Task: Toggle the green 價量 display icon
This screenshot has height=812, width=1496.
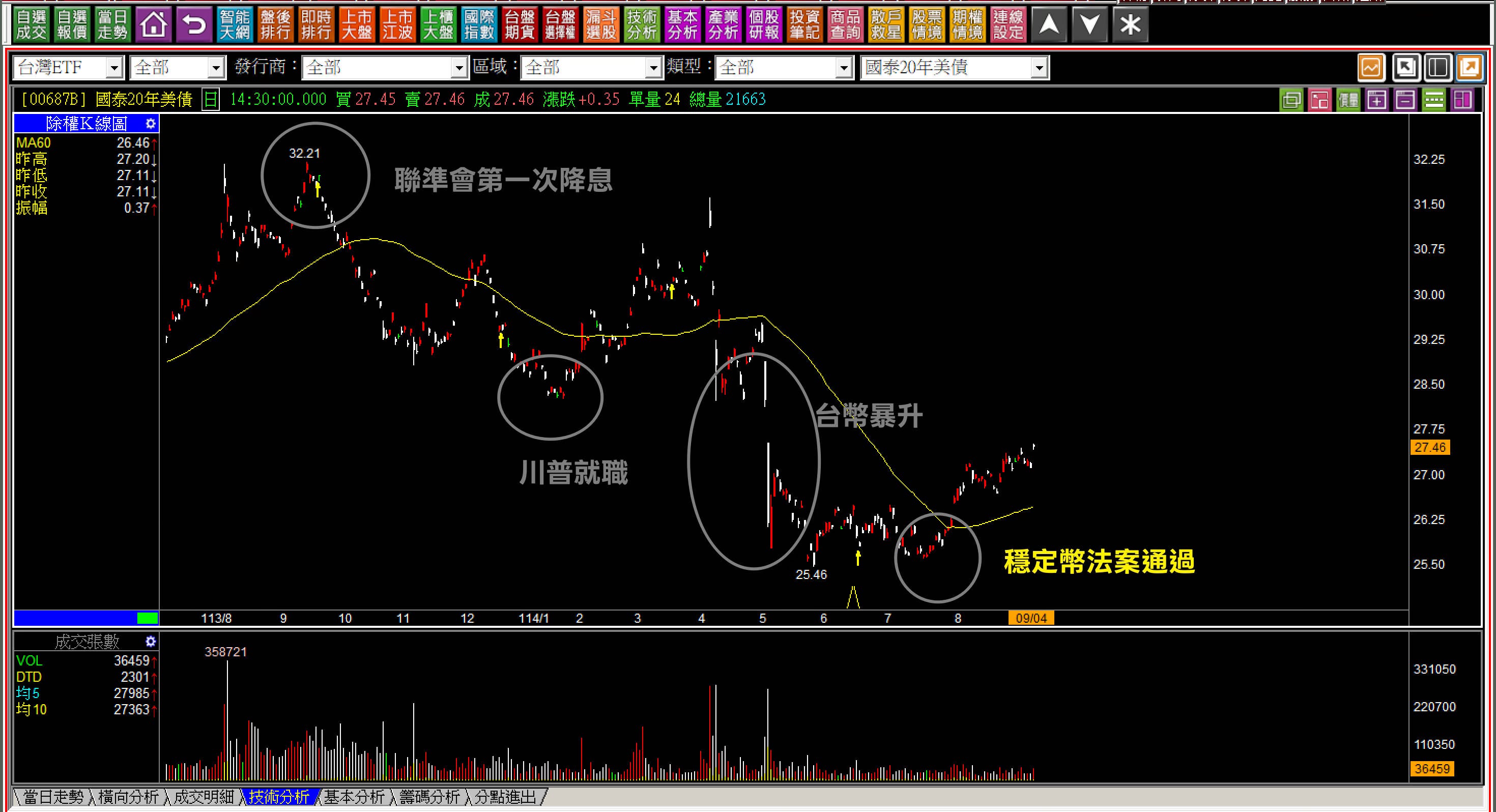Action: tap(1348, 100)
